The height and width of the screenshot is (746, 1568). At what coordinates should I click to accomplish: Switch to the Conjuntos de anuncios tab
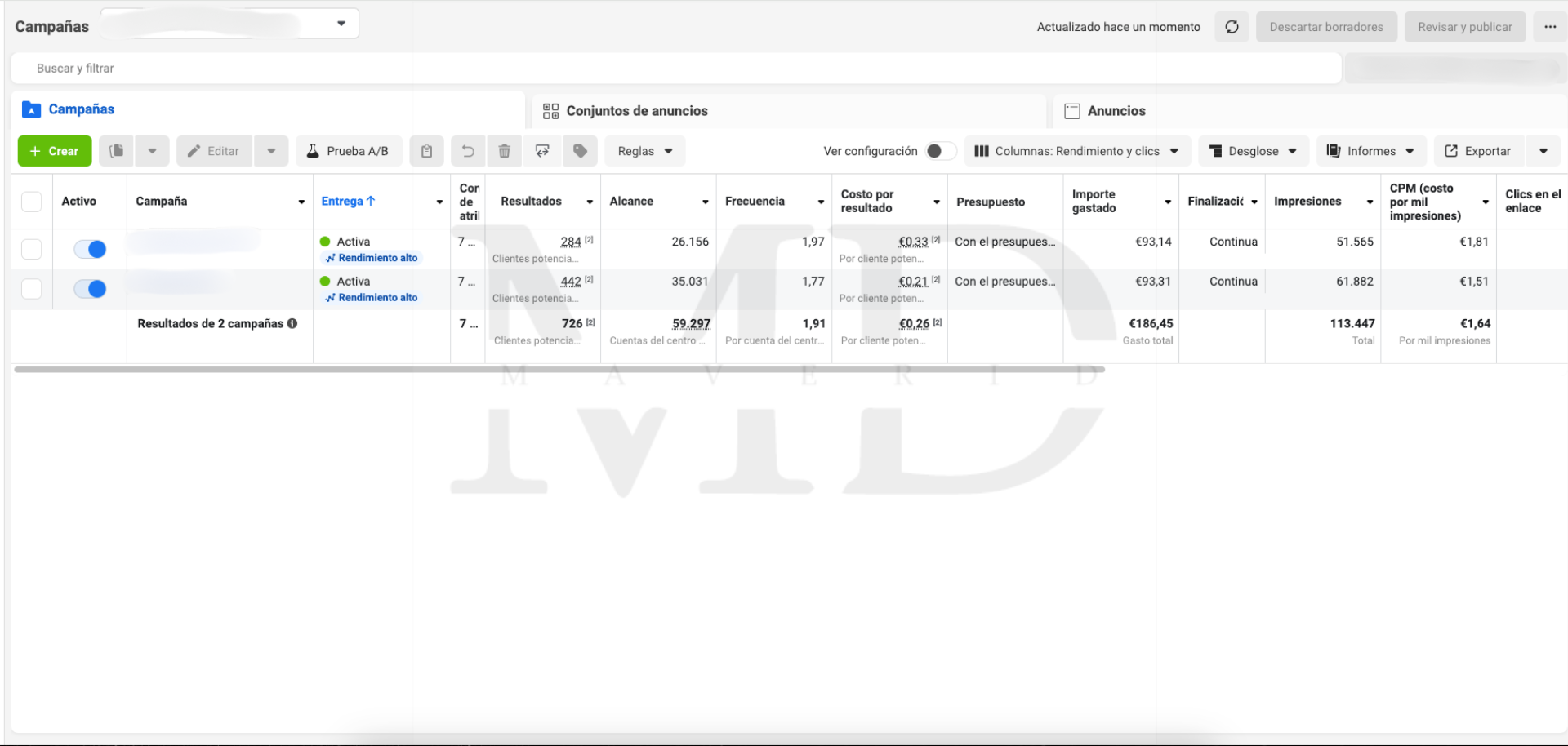click(636, 111)
